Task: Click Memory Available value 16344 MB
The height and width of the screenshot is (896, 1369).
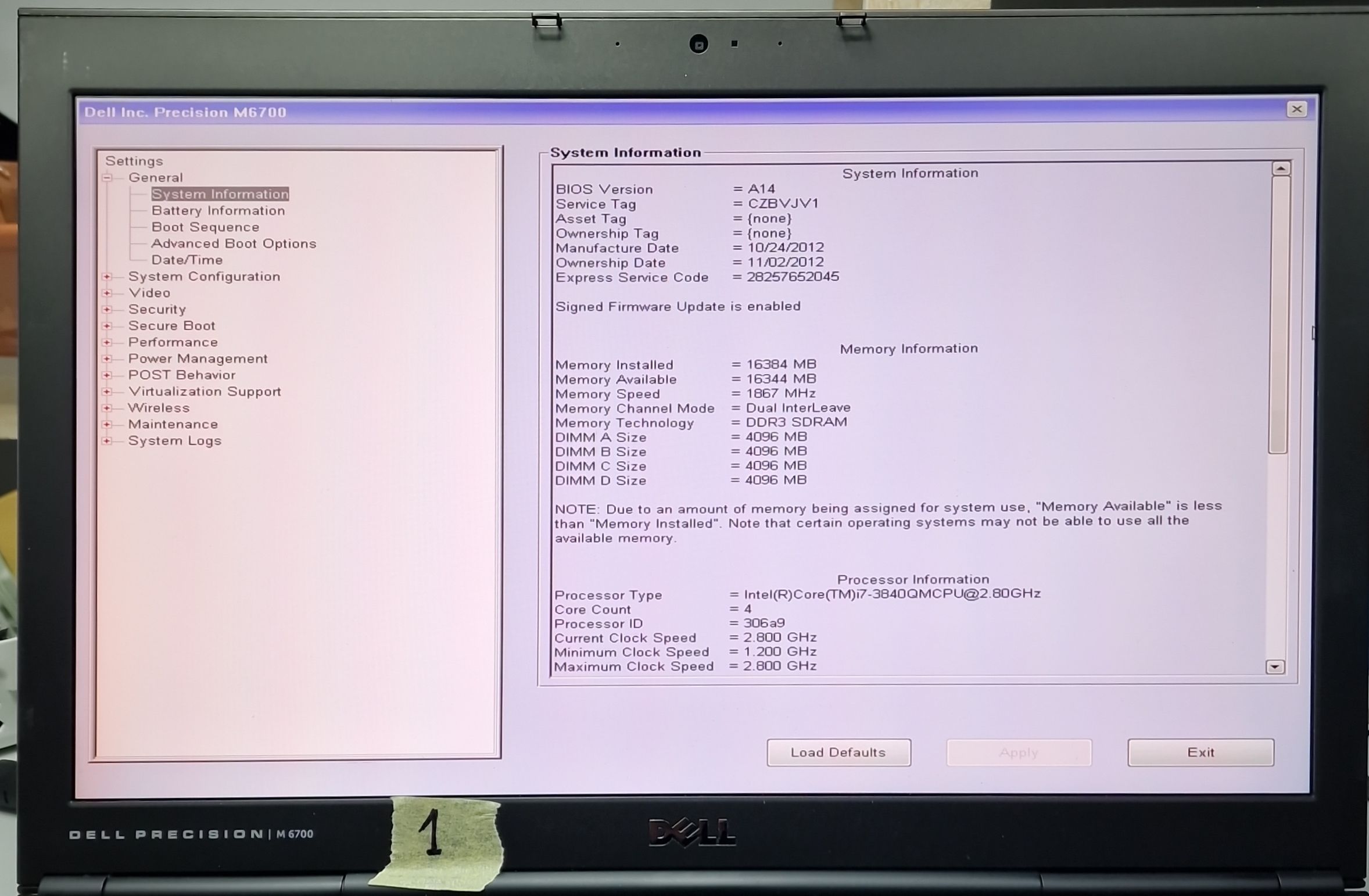Action: (x=781, y=379)
